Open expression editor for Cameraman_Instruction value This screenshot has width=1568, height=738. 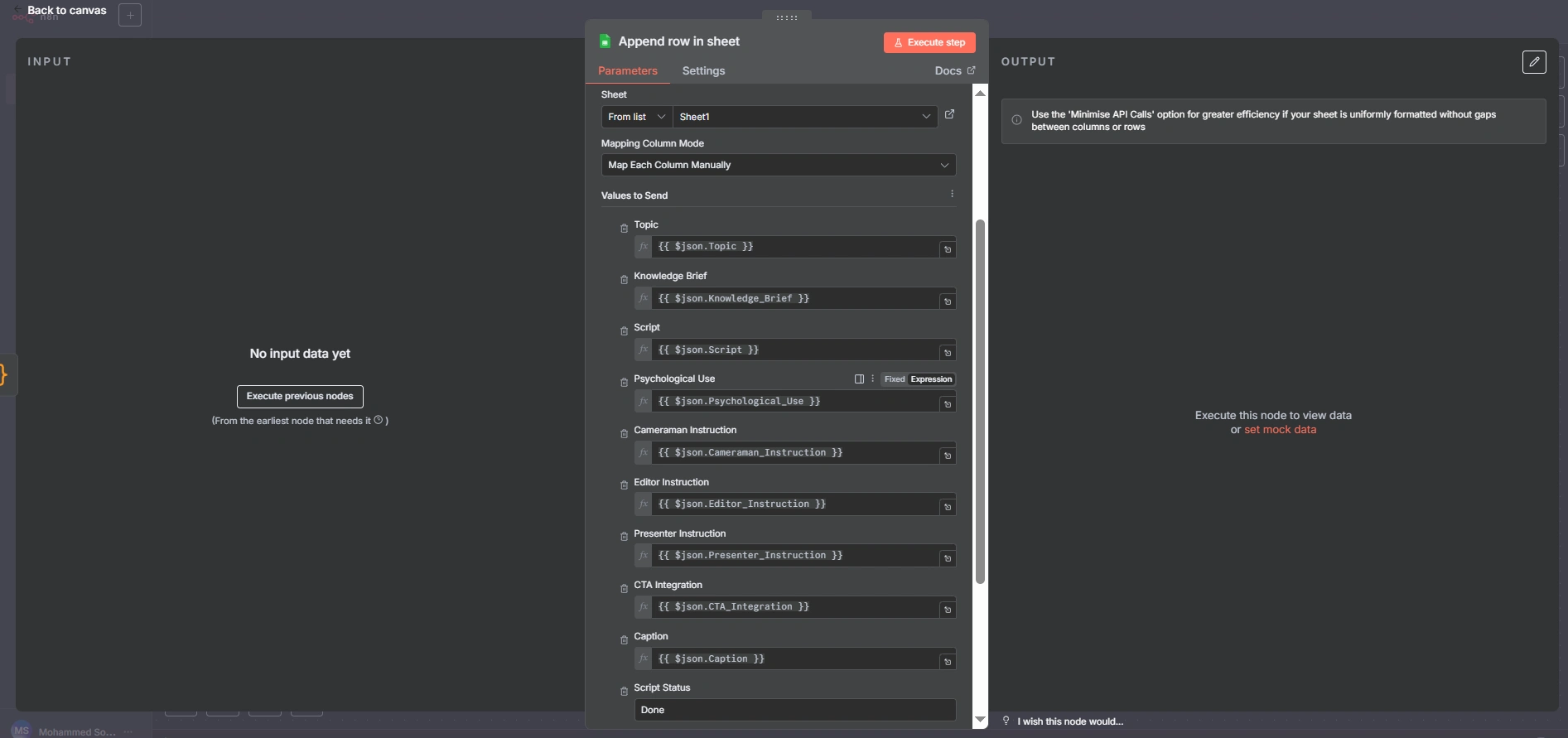click(948, 455)
